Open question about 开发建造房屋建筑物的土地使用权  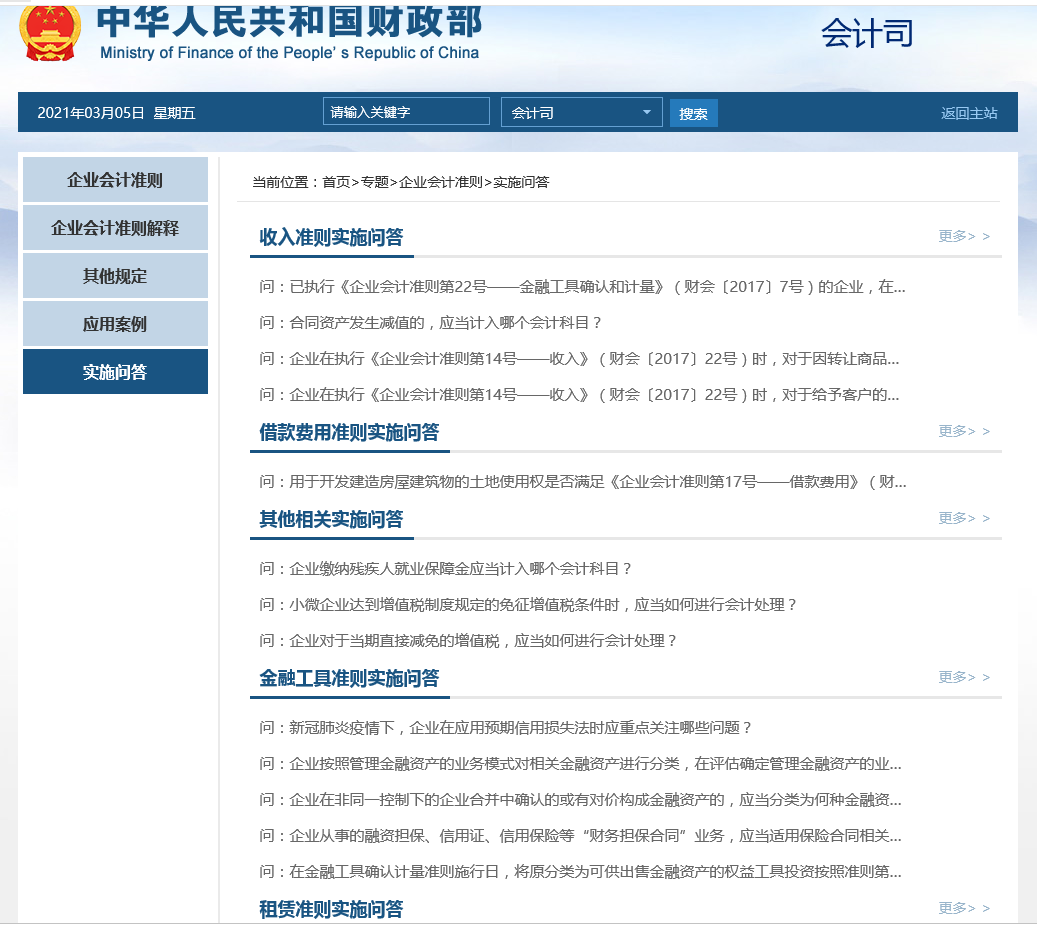pos(583,482)
